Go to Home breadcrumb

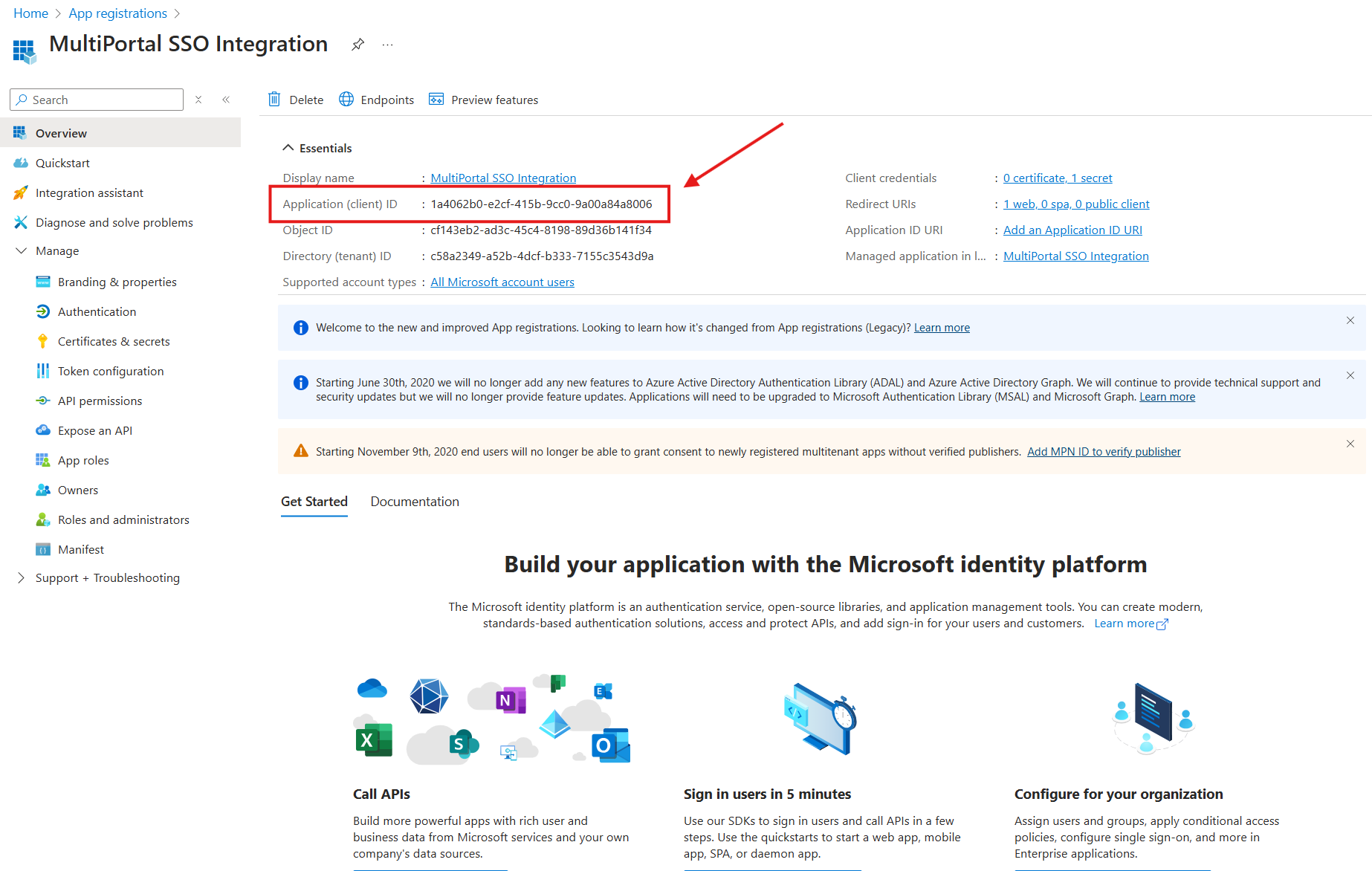30,13
